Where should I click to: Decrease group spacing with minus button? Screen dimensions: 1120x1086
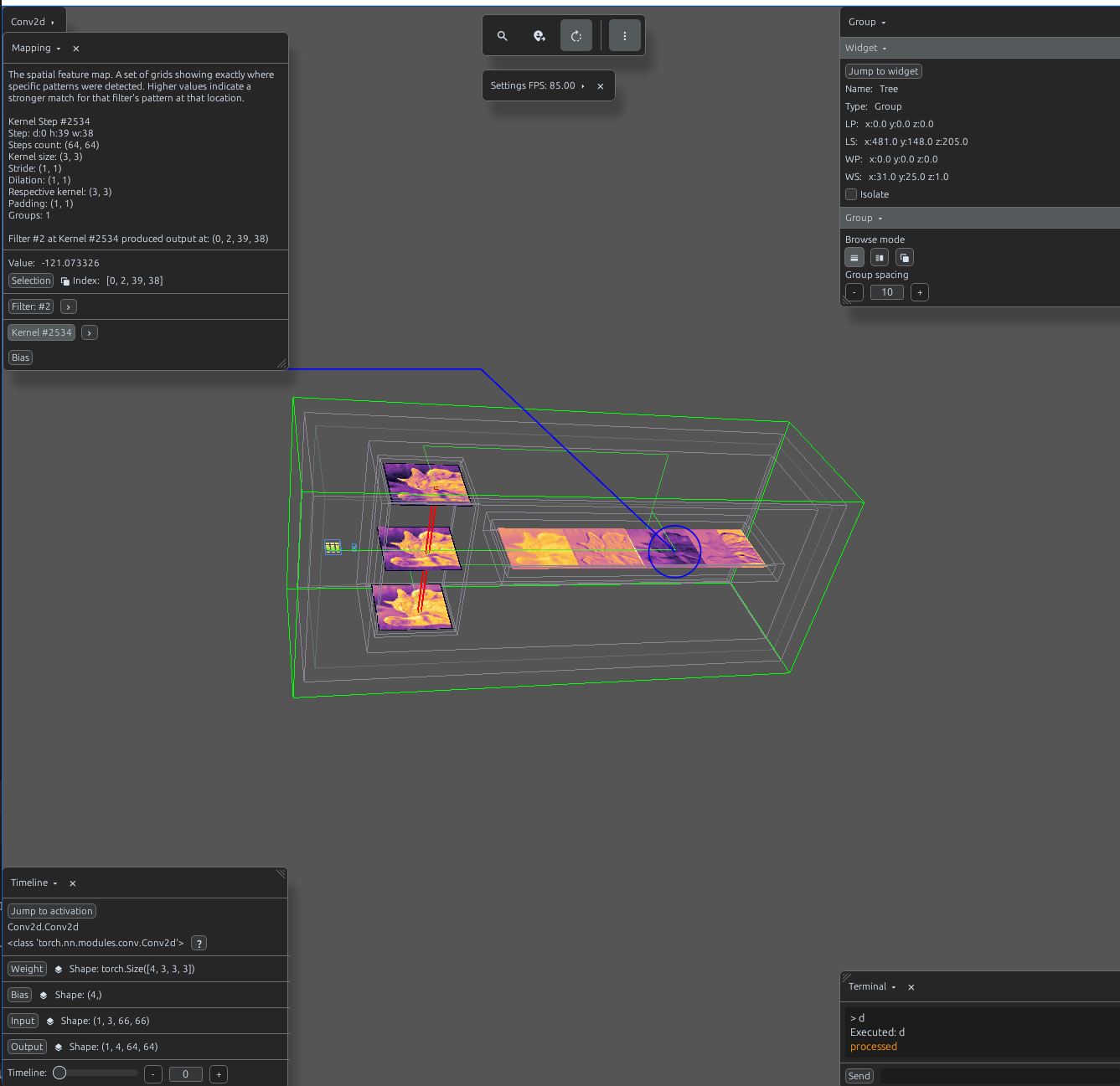coord(854,292)
